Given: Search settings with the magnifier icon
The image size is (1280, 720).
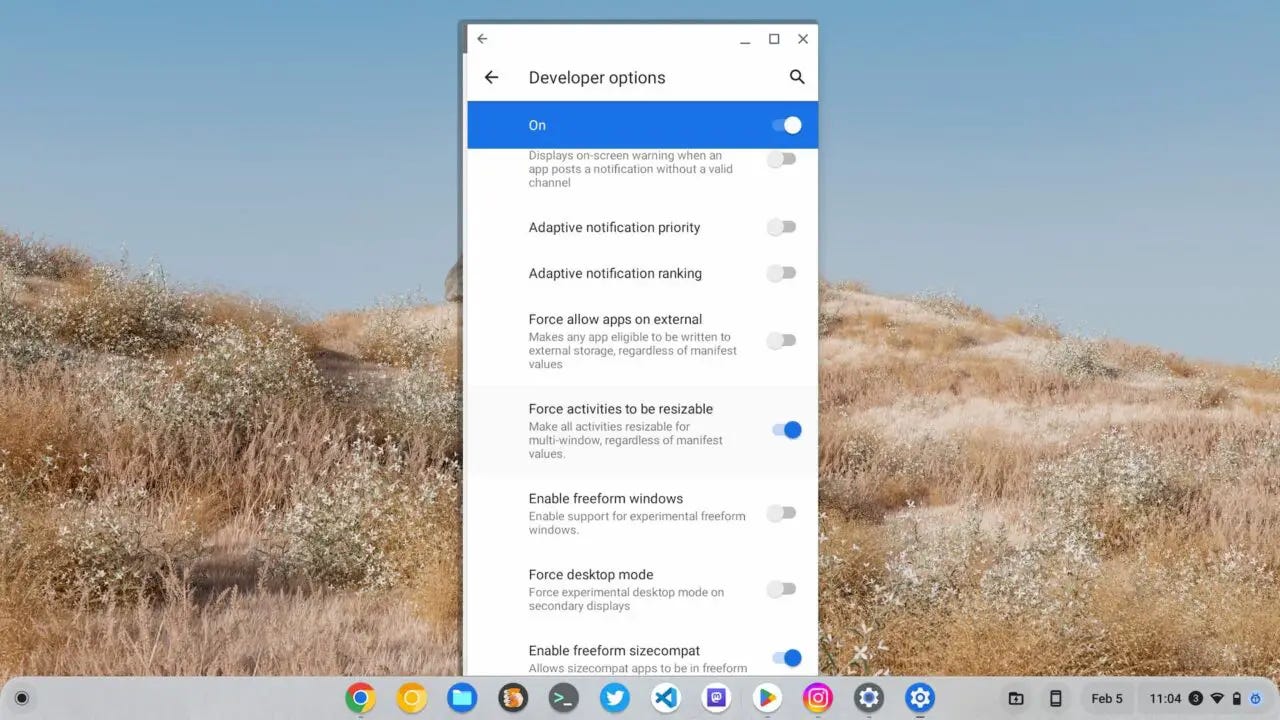Looking at the screenshot, I should tap(797, 77).
